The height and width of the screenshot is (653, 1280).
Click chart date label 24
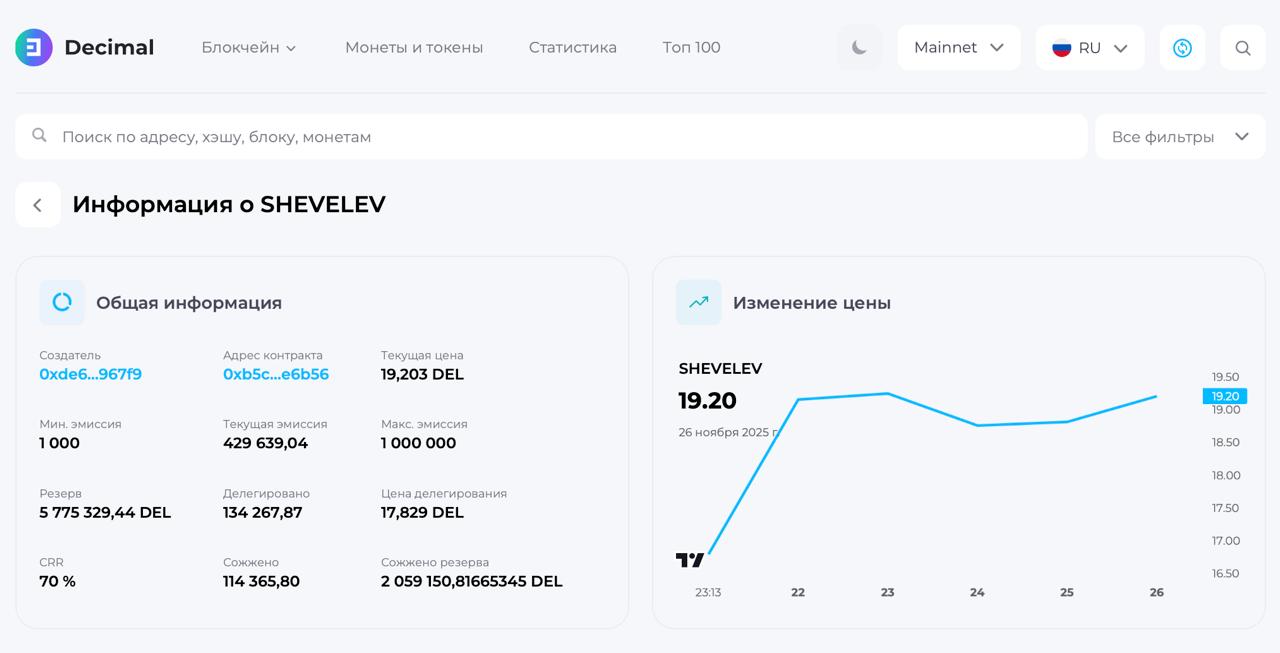[x=977, y=592]
